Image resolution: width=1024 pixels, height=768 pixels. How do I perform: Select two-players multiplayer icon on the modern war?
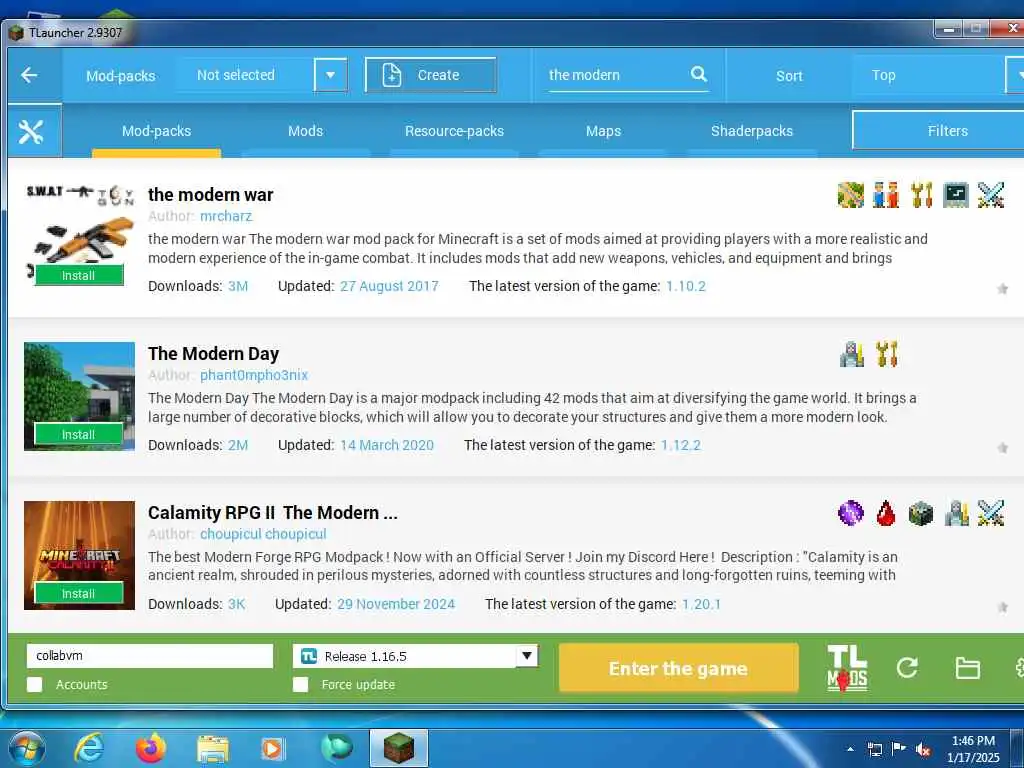(886, 195)
